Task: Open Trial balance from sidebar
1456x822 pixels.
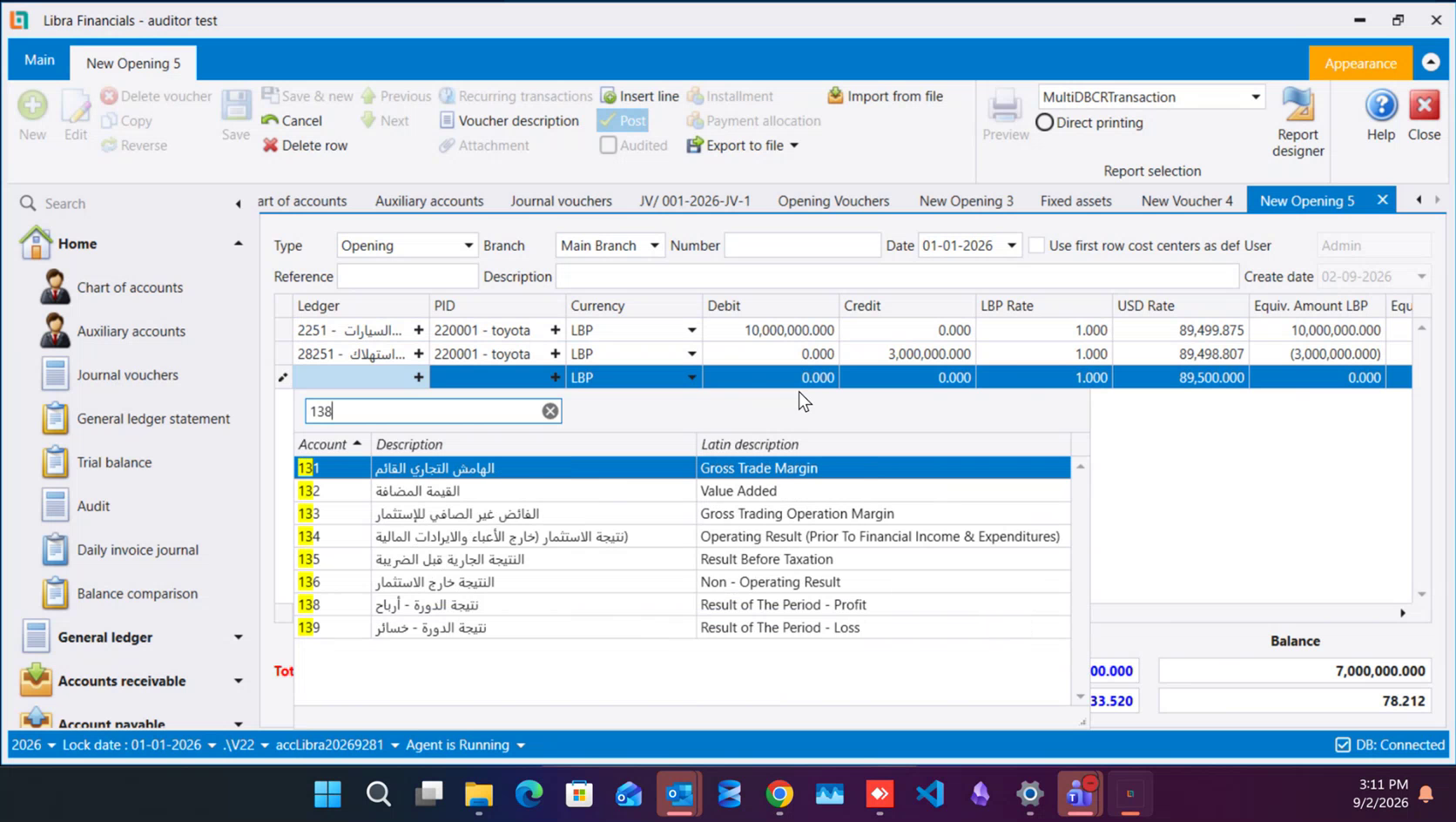Action: [x=114, y=462]
